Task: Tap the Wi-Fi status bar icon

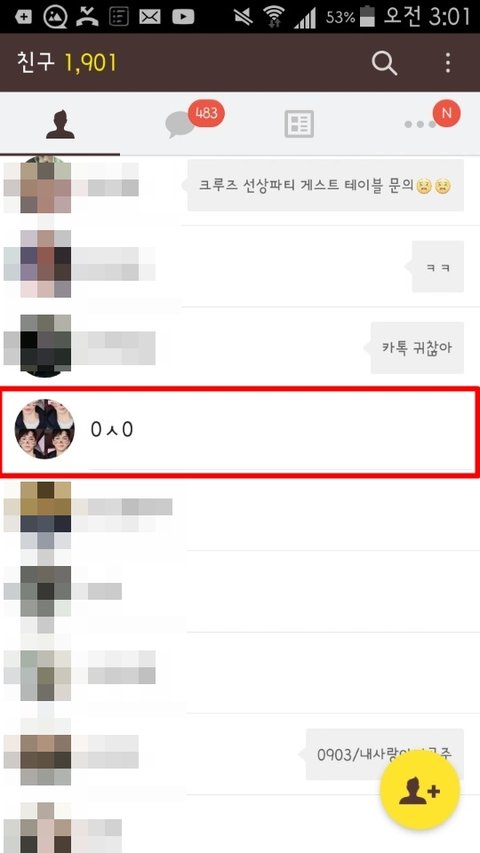Action: (x=274, y=17)
